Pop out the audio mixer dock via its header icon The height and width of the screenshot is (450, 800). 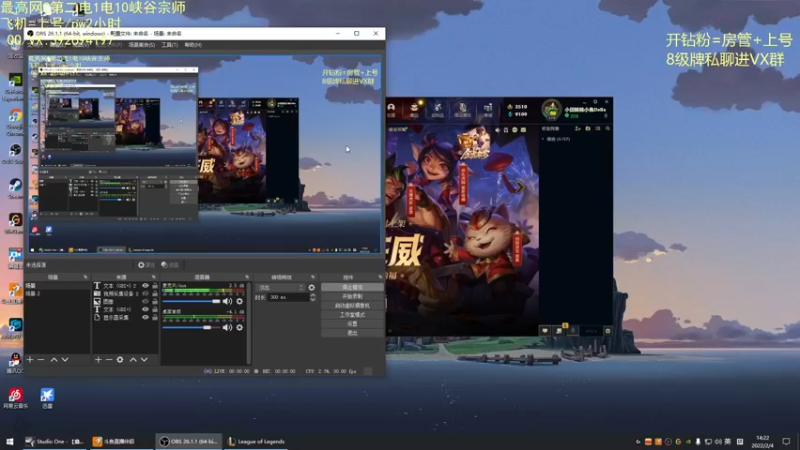point(247,277)
